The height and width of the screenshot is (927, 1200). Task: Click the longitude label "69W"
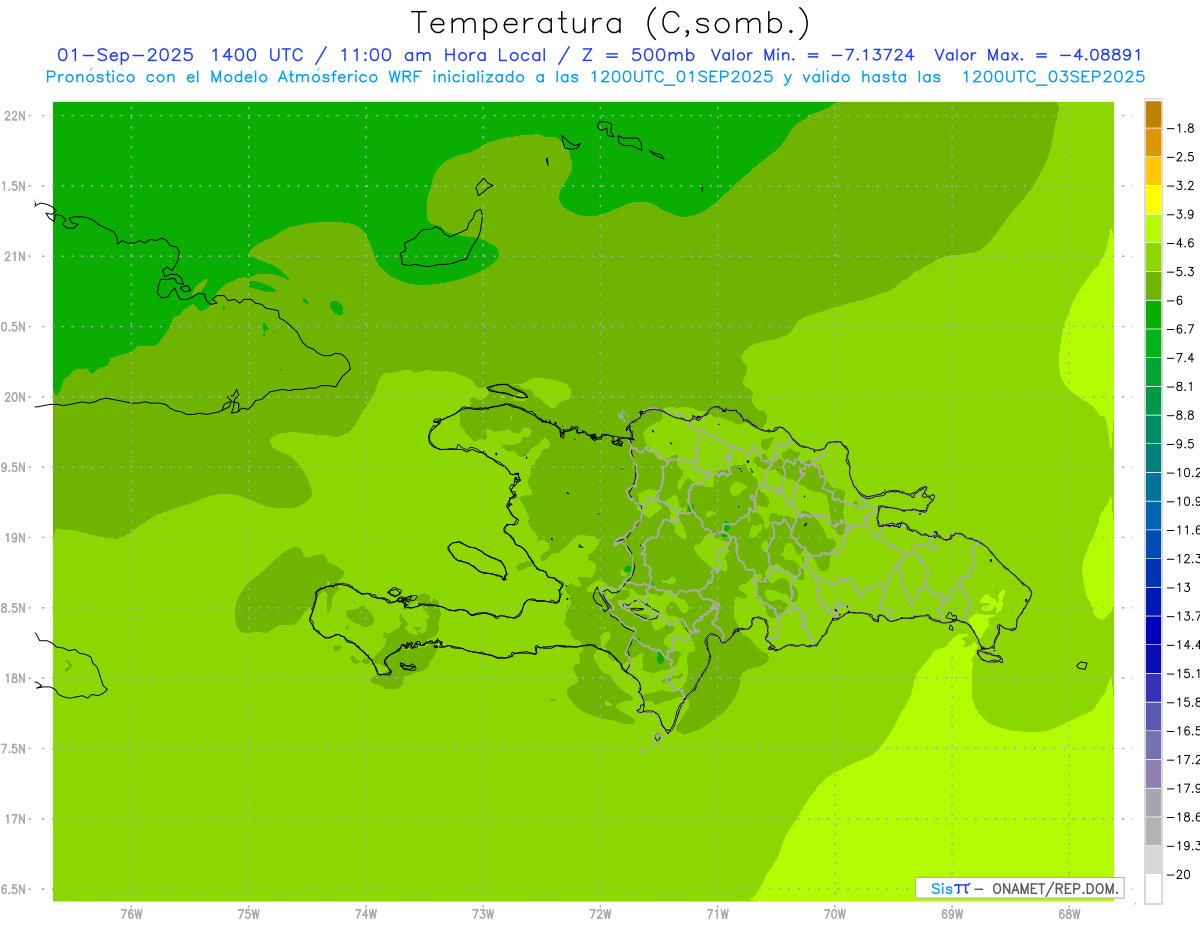point(952,913)
